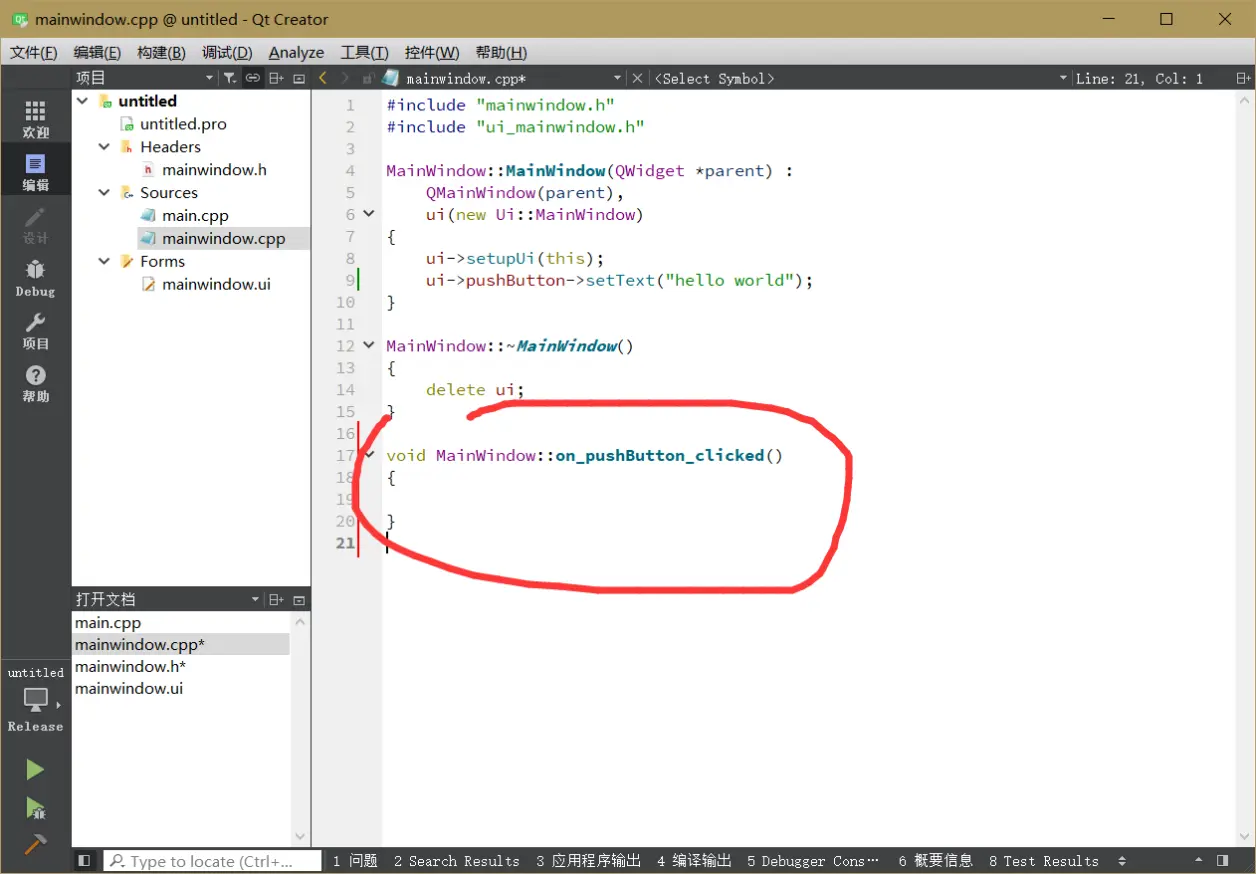Switch to Debug mode
The image size is (1256, 874).
[35, 278]
